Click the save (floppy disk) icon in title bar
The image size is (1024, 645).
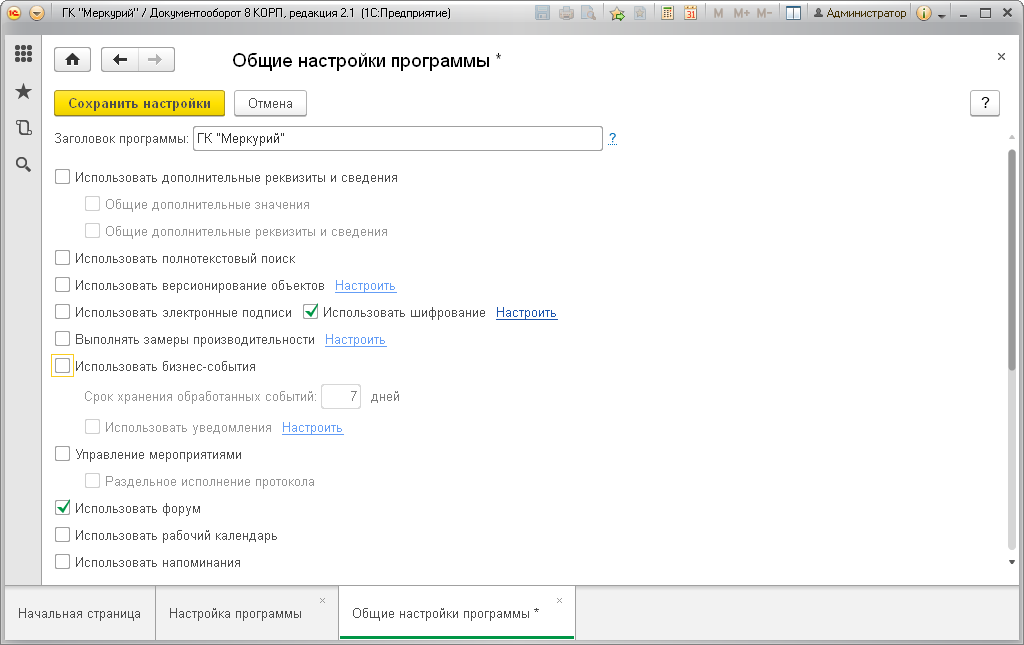[542, 13]
